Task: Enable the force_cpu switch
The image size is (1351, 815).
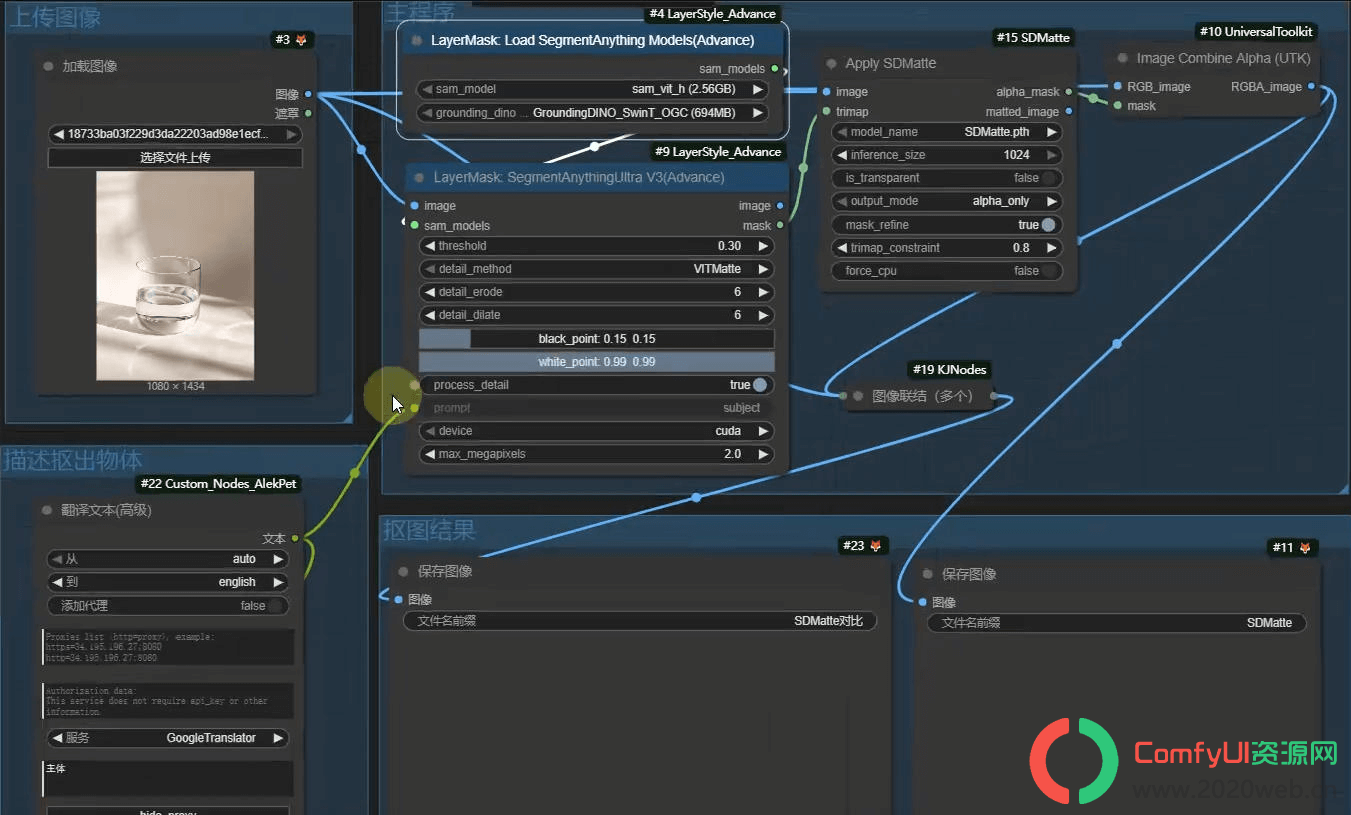Action: 1049,271
